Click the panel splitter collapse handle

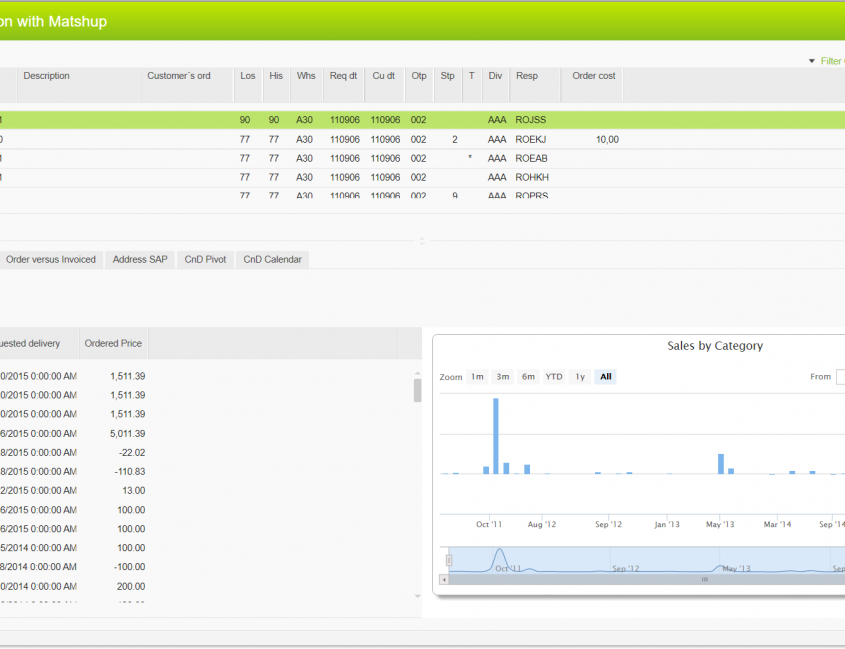pos(422,240)
